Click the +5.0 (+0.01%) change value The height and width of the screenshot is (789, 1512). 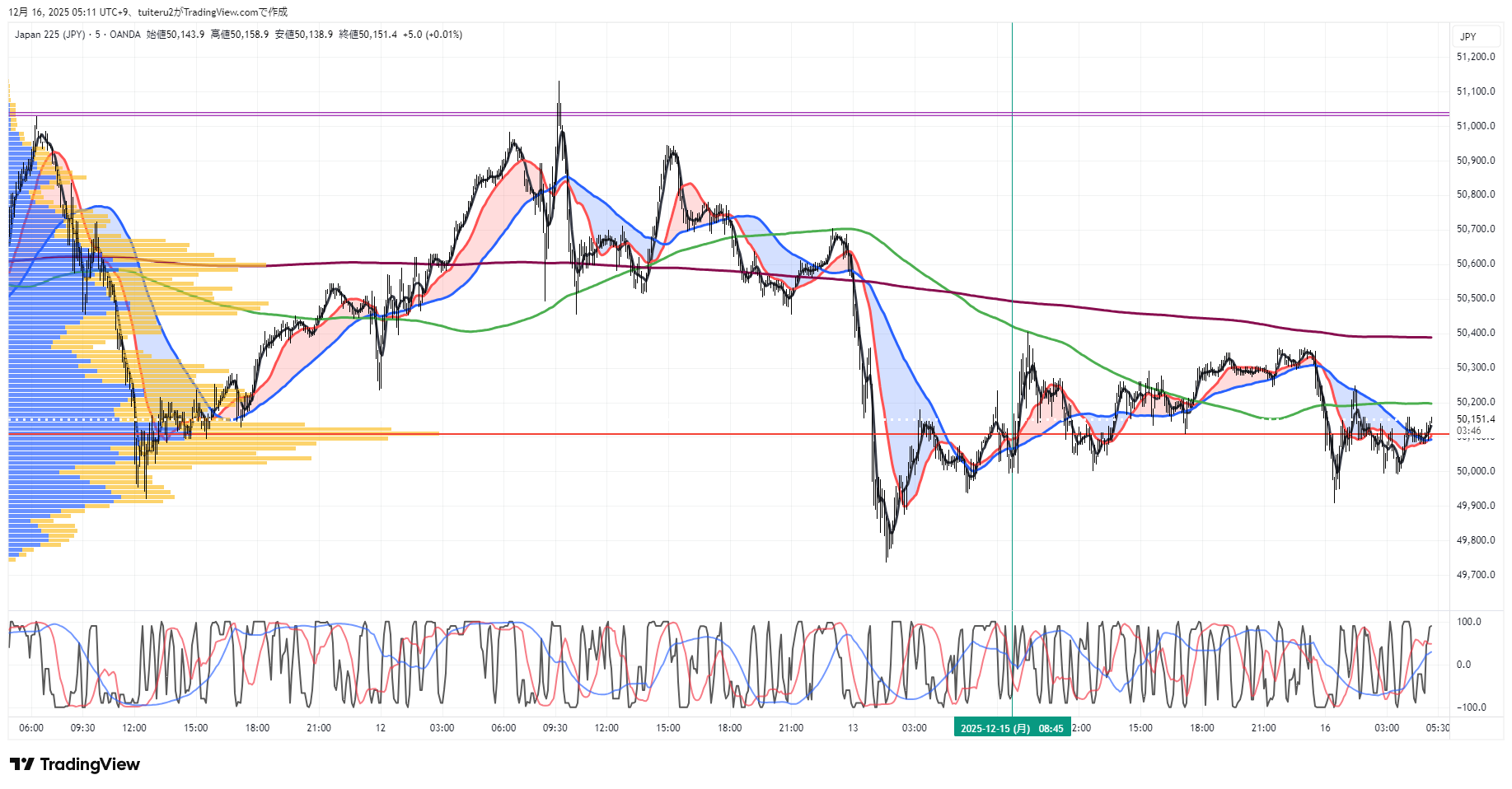pyautogui.click(x=433, y=35)
